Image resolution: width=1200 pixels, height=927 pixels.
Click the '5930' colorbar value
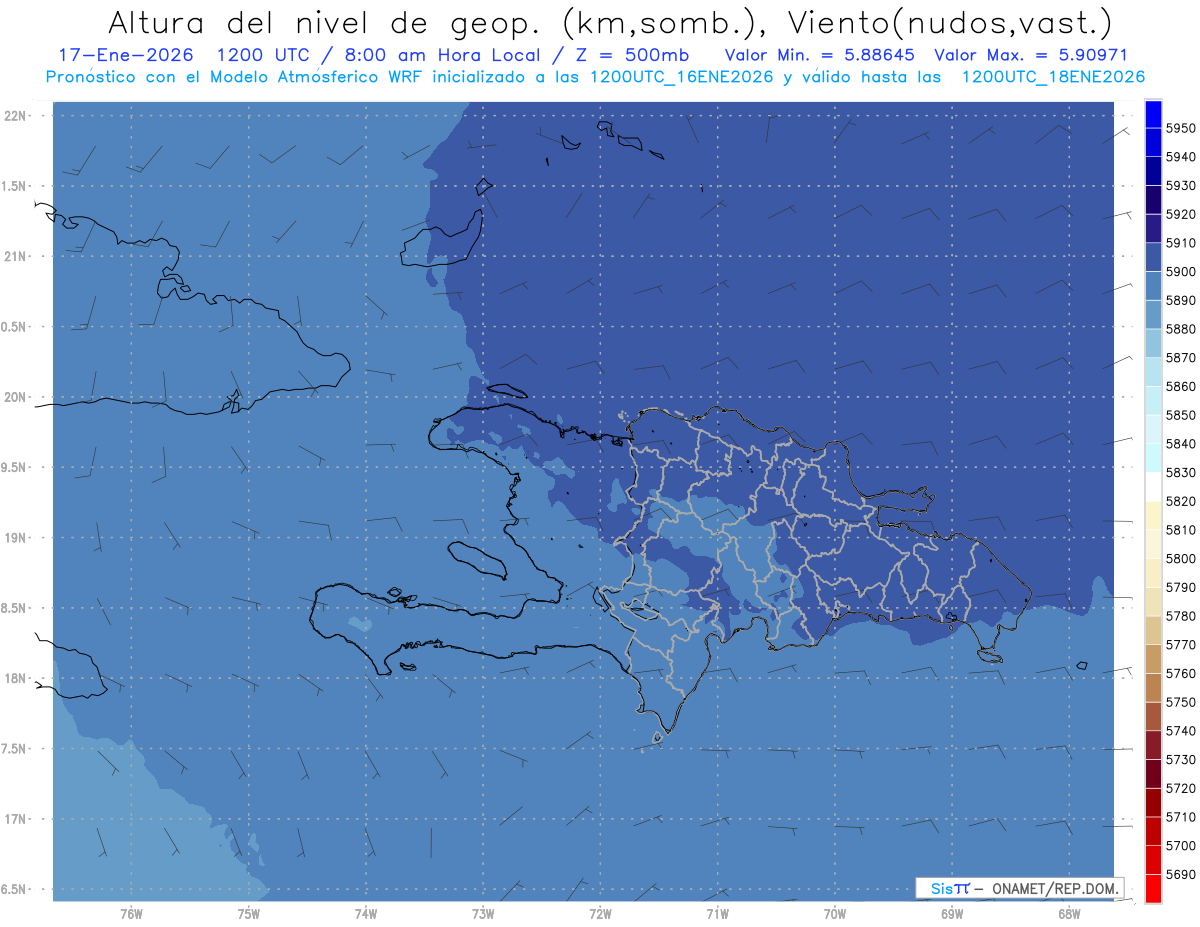[x=1180, y=186]
